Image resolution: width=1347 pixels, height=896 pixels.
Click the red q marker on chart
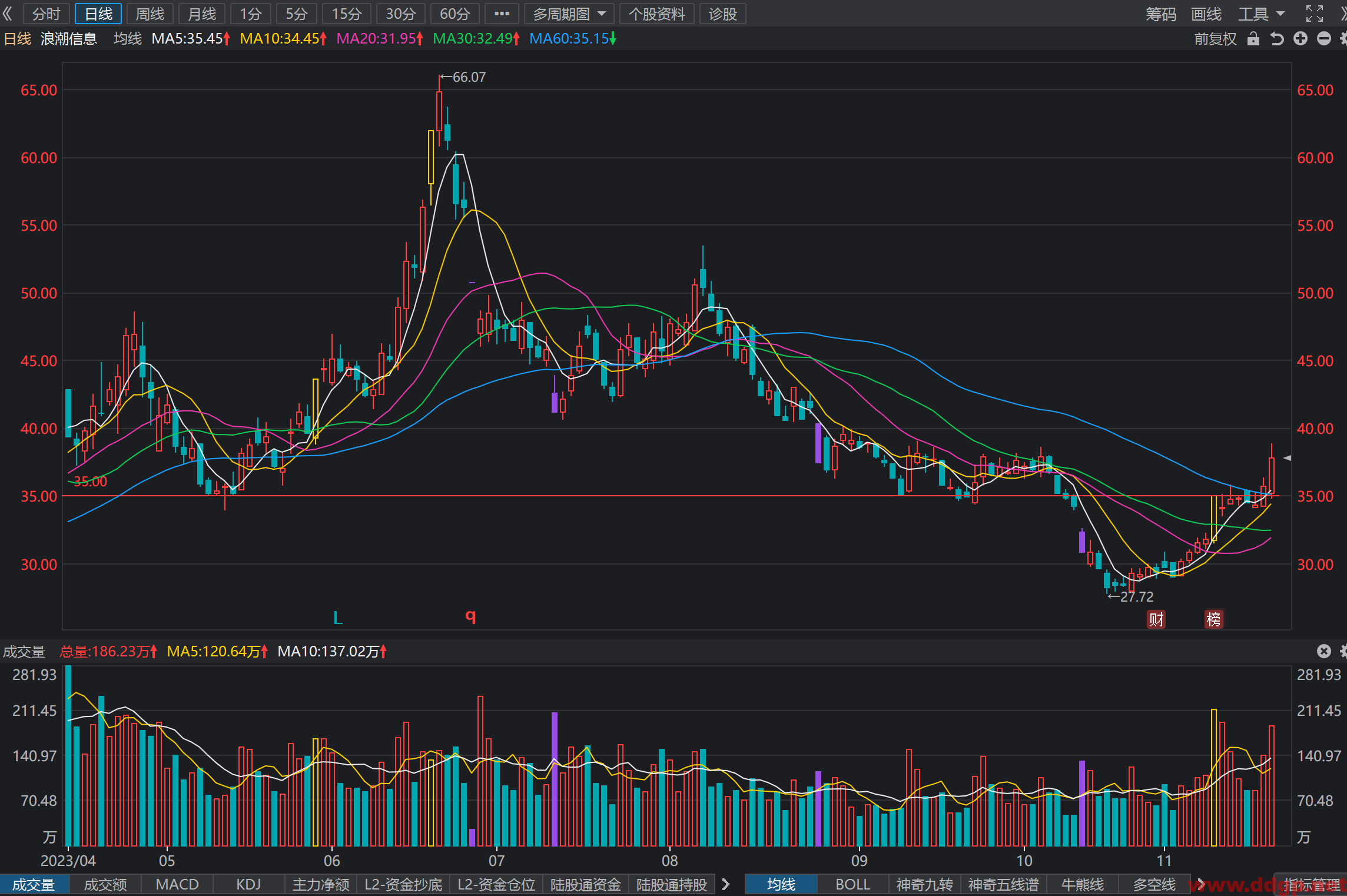coord(470,616)
